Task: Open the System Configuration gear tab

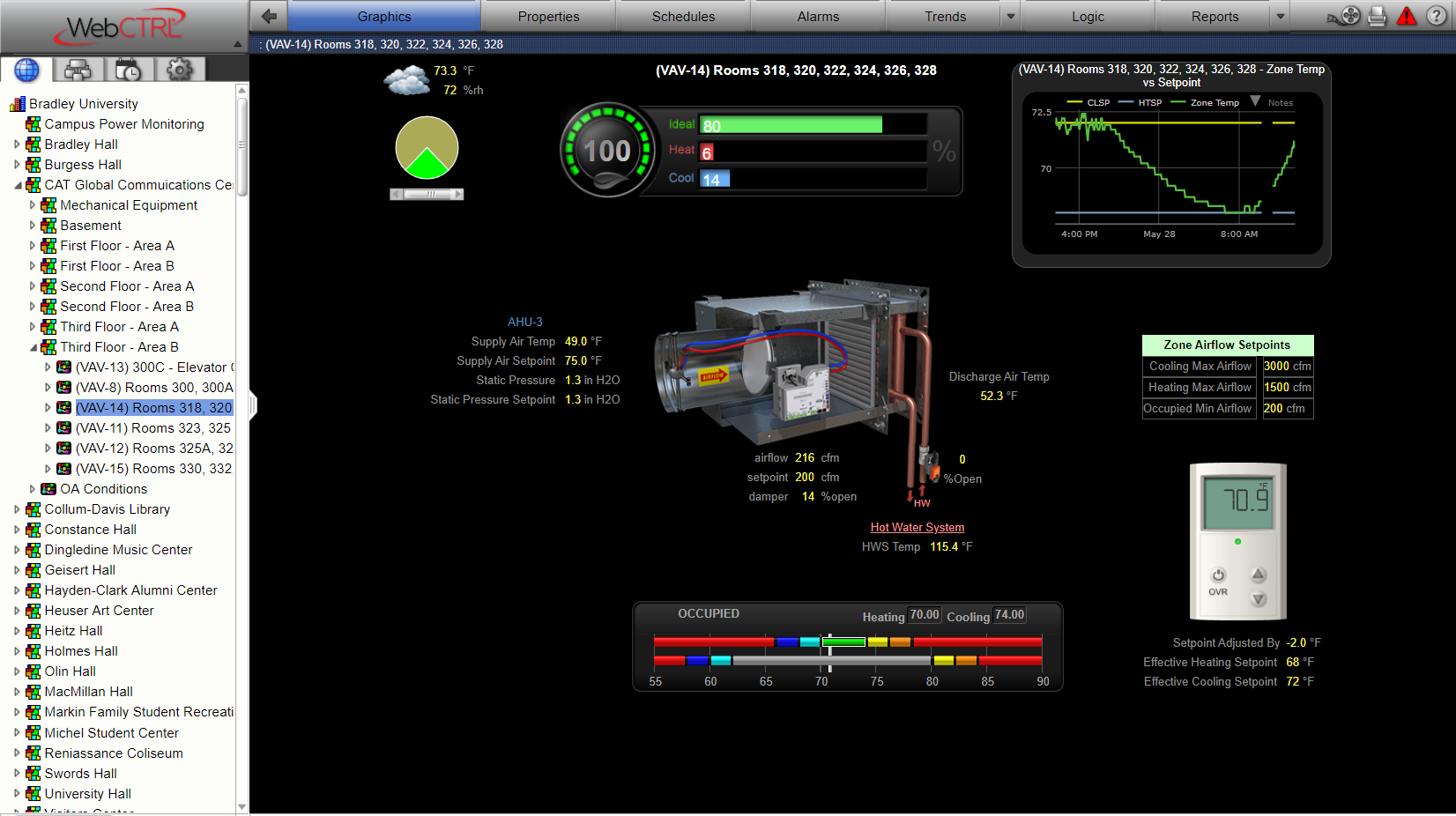Action: pyautogui.click(x=180, y=70)
